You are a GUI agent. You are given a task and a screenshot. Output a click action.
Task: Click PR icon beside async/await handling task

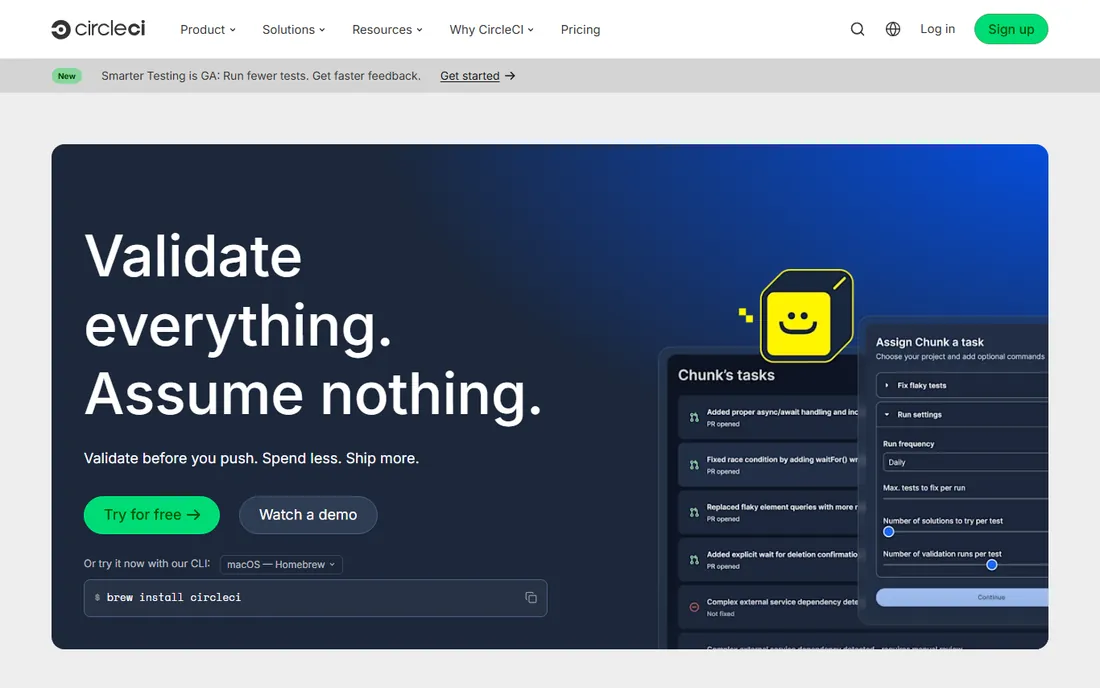pyautogui.click(x=694, y=417)
